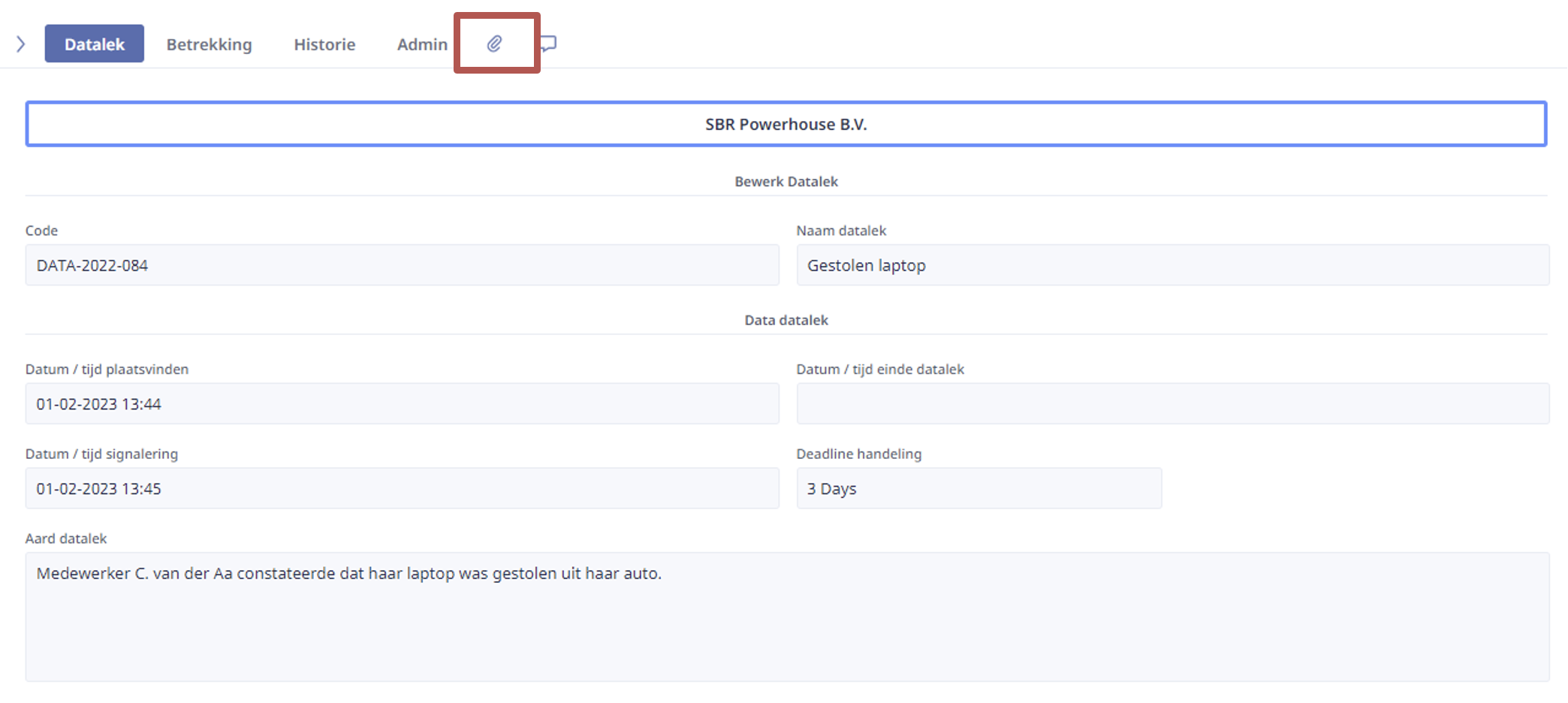
Task: Go to the Admin tab
Action: tap(422, 44)
